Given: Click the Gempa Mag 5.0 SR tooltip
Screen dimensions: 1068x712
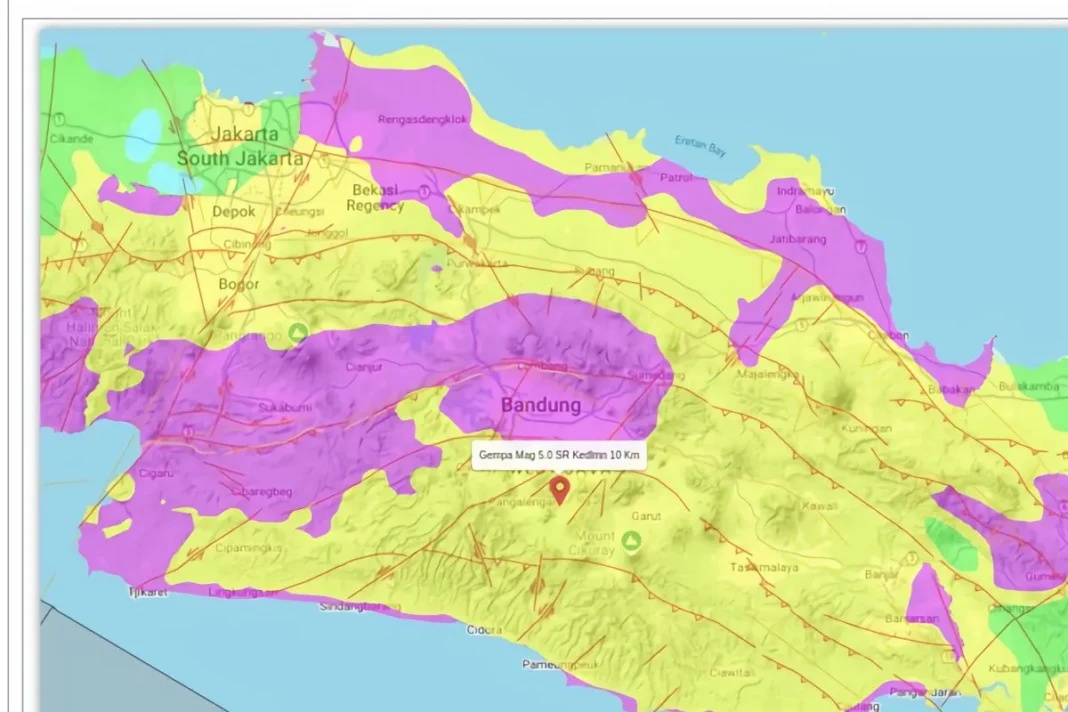Looking at the screenshot, I should tap(559, 454).
